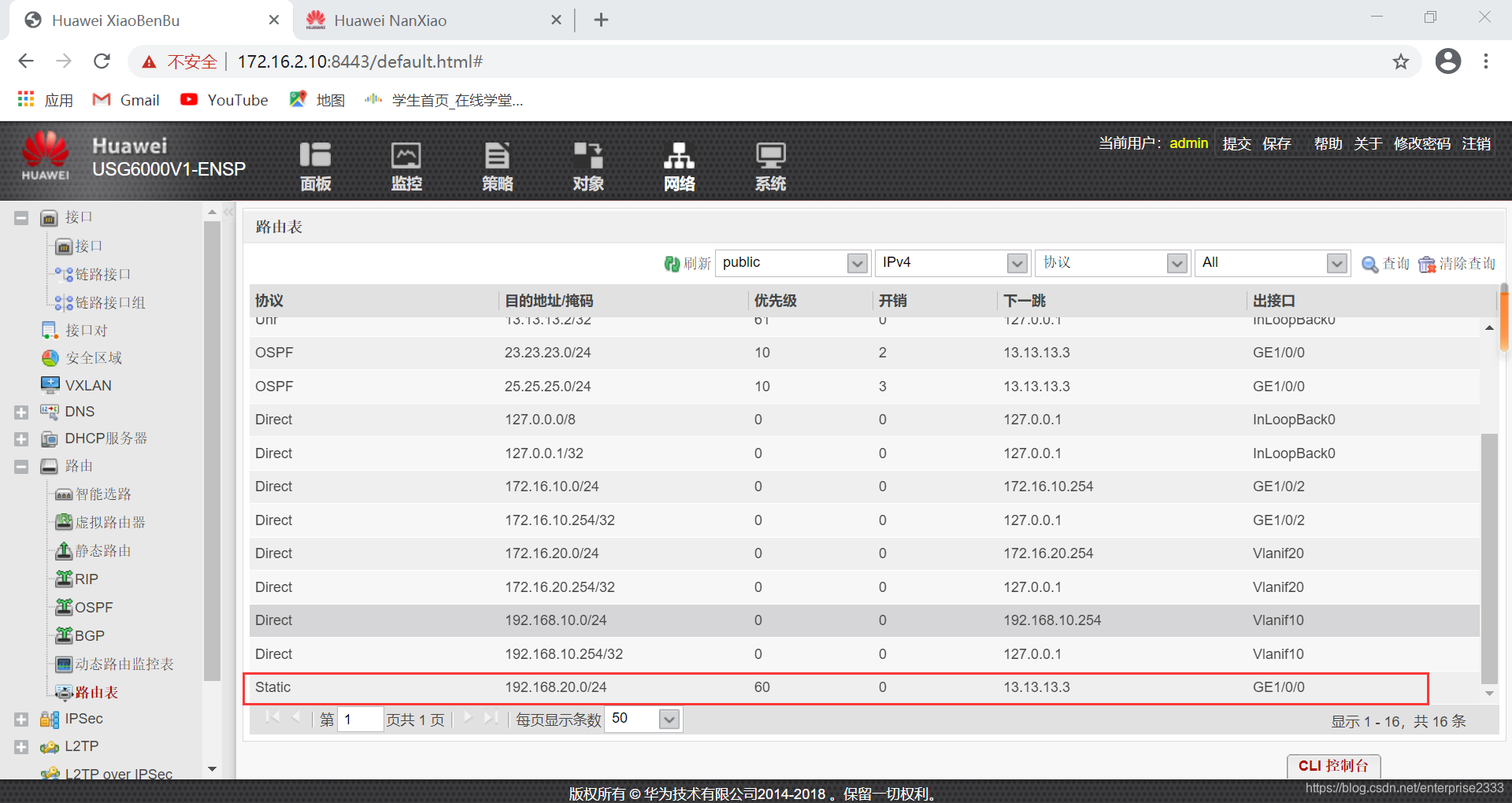Open the 系统 system icon
Viewport: 1512px width, 803px height.
[x=770, y=165]
